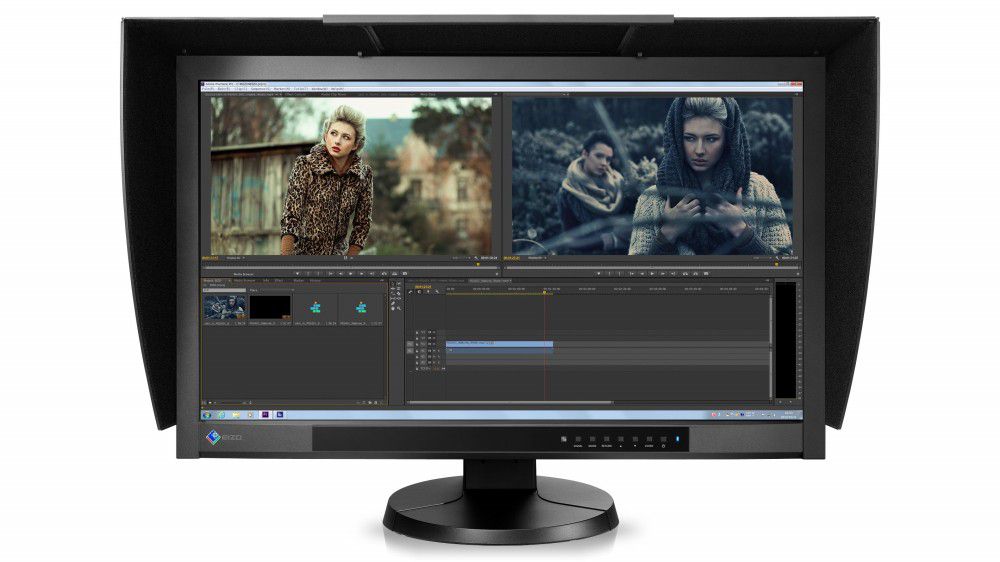Click Insert icon in Source monitor
This screenshot has height=562, width=1000.
tap(384, 274)
